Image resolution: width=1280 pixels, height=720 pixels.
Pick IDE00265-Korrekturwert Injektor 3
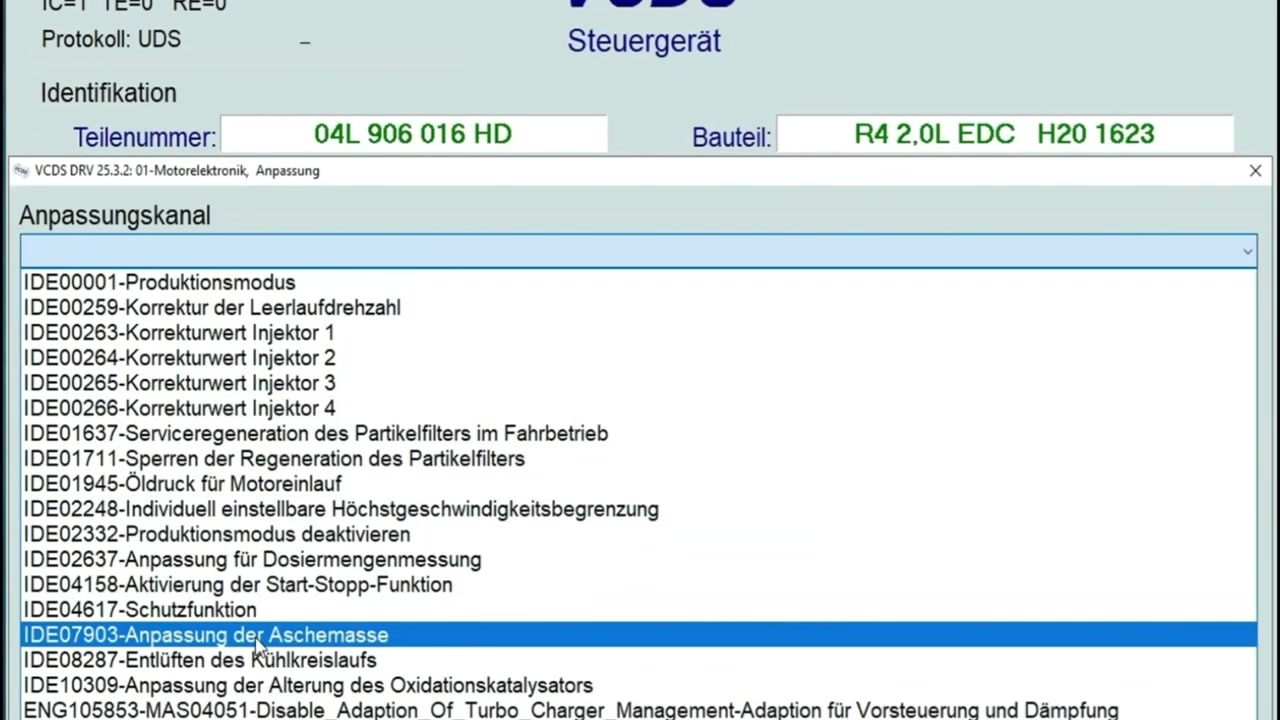click(x=639, y=383)
